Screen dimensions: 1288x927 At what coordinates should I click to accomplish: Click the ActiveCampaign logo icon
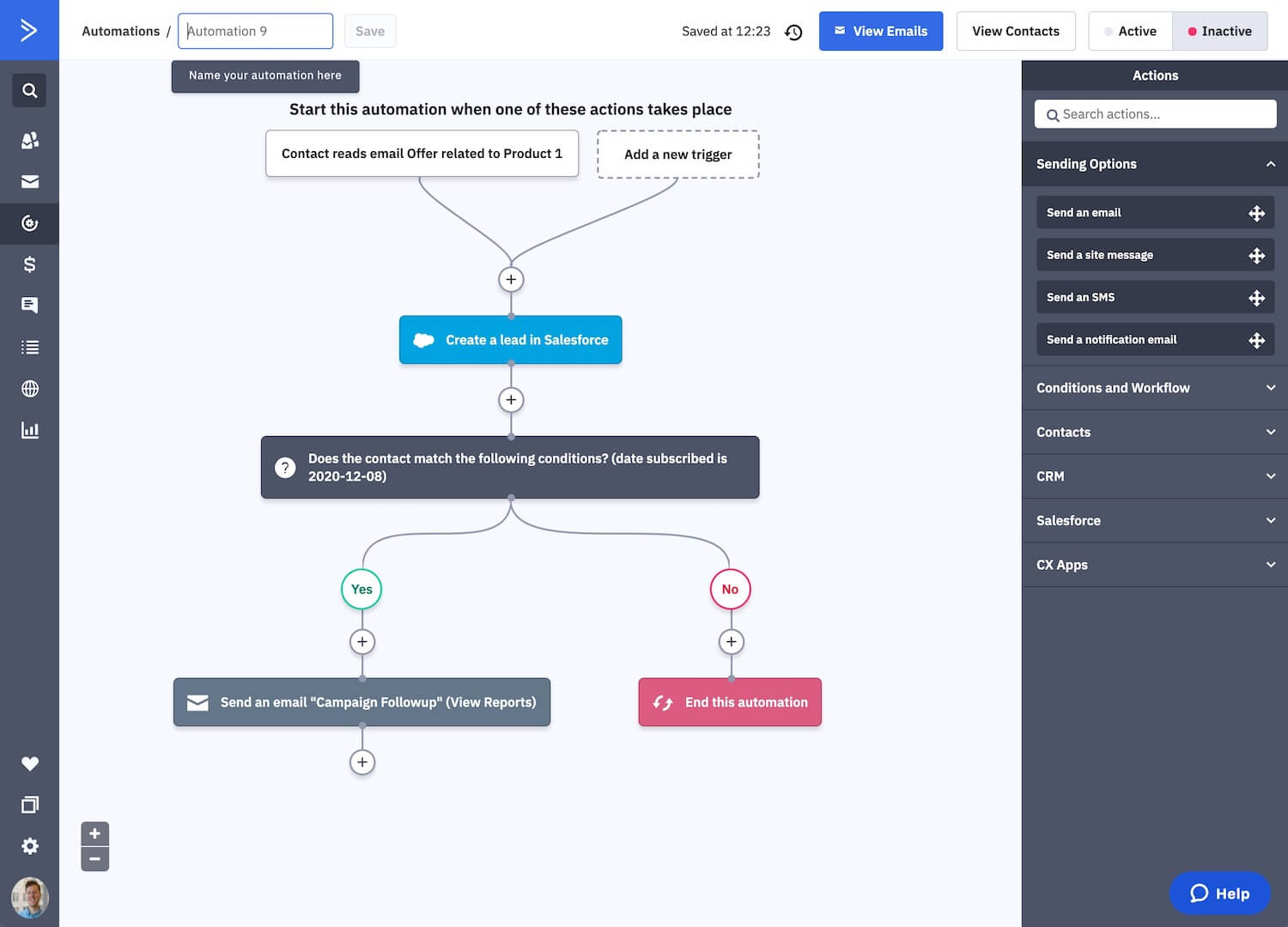coord(29,30)
